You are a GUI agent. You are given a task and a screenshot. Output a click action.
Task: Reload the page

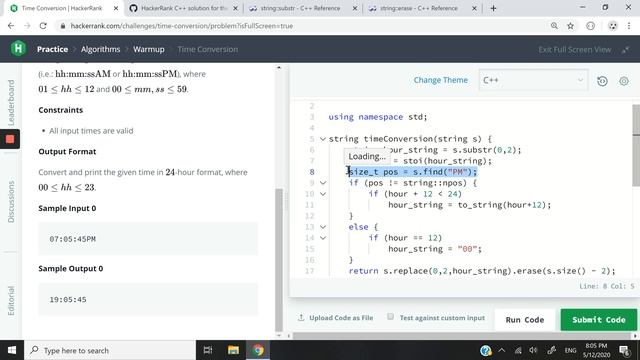(43, 26)
